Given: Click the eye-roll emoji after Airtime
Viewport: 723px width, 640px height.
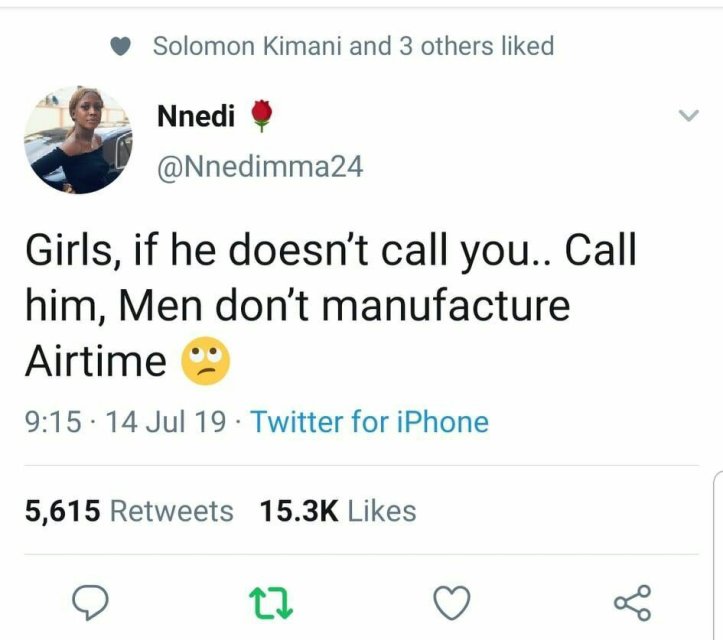Looking at the screenshot, I should coord(204,361).
